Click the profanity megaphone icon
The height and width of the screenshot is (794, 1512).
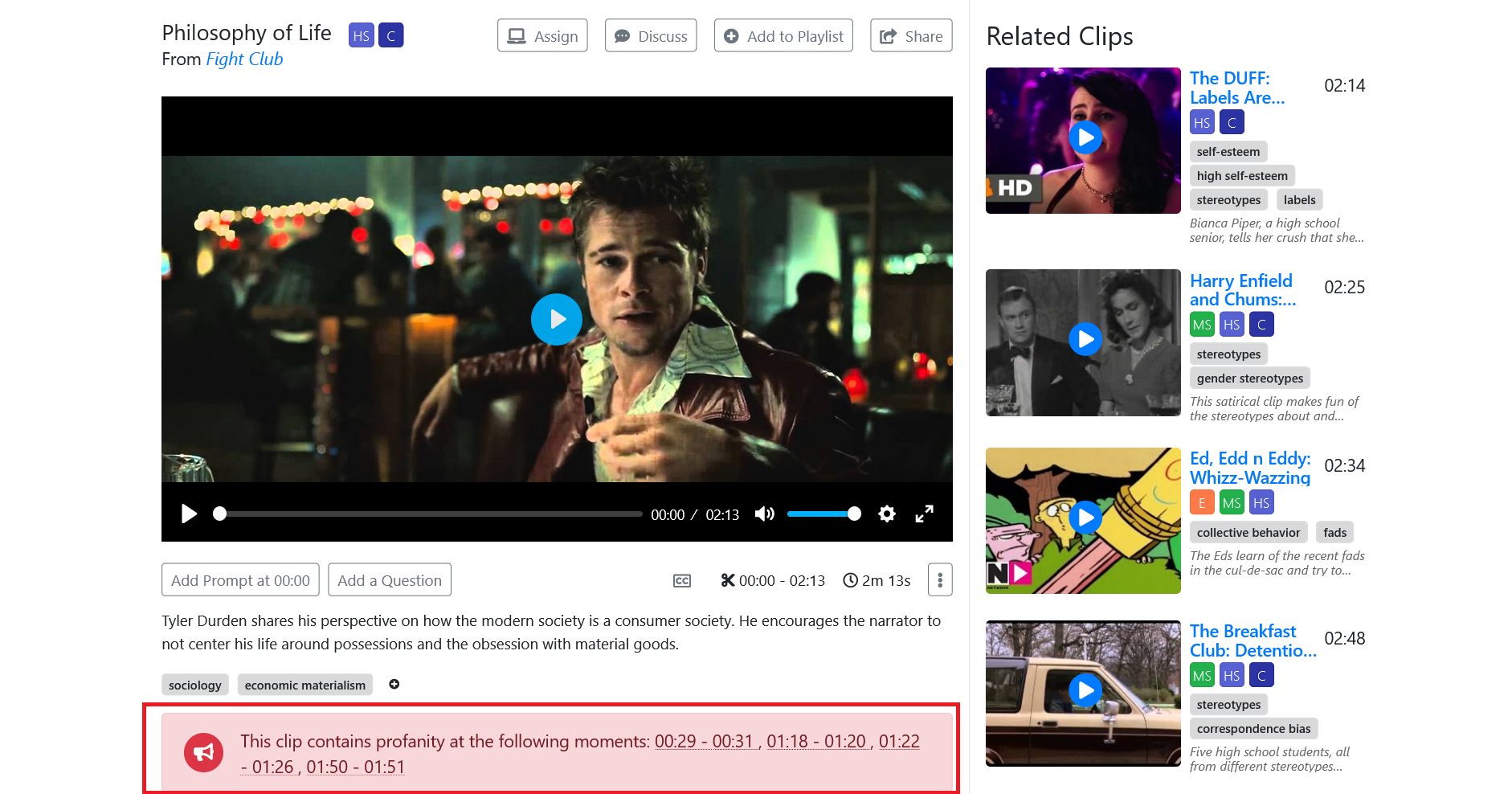[x=204, y=752]
